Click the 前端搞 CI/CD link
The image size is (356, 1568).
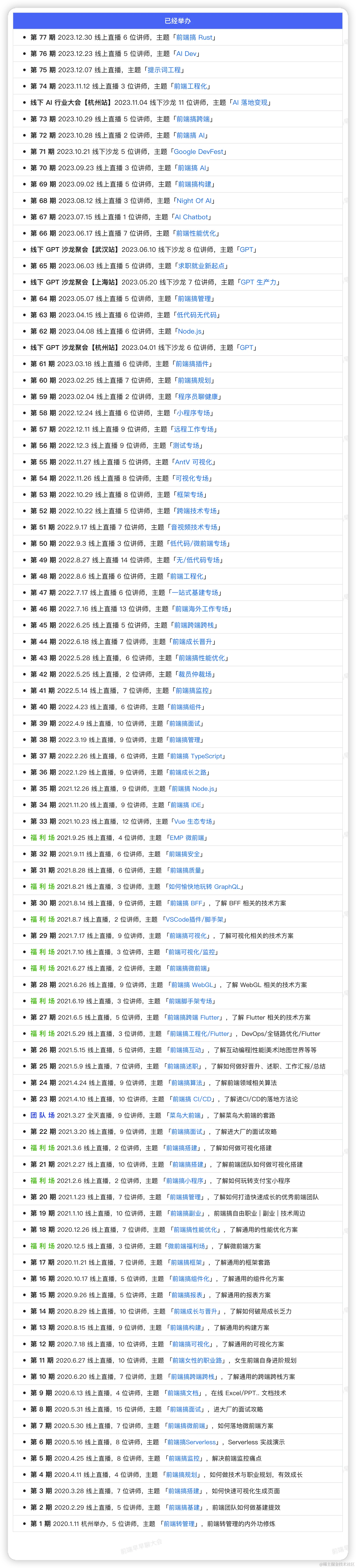pos(192,1099)
